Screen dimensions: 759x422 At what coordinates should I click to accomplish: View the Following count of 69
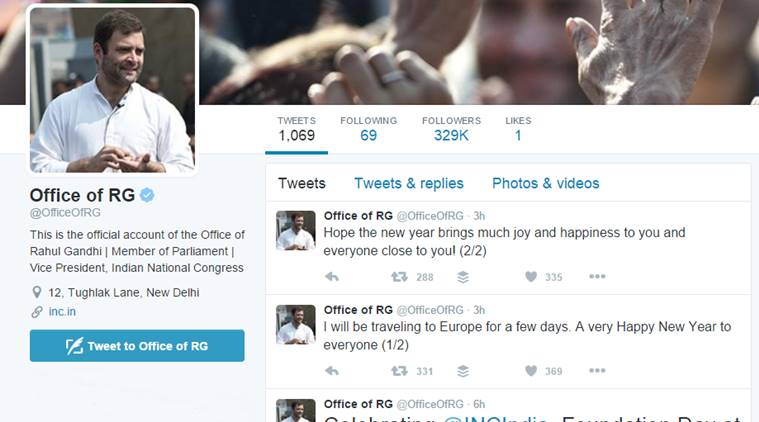click(368, 129)
